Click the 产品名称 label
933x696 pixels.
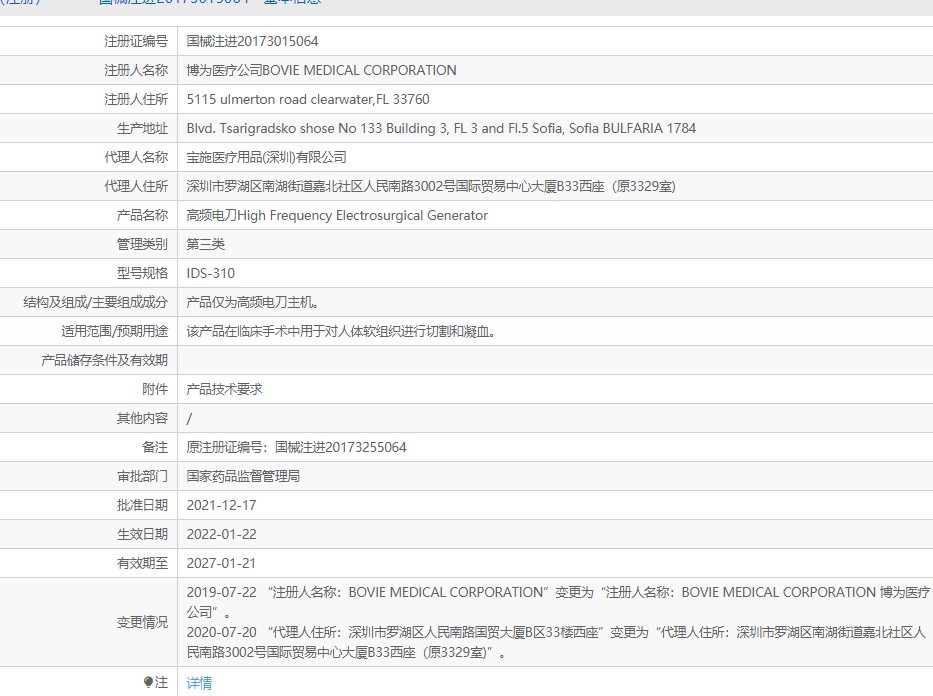pos(143,215)
